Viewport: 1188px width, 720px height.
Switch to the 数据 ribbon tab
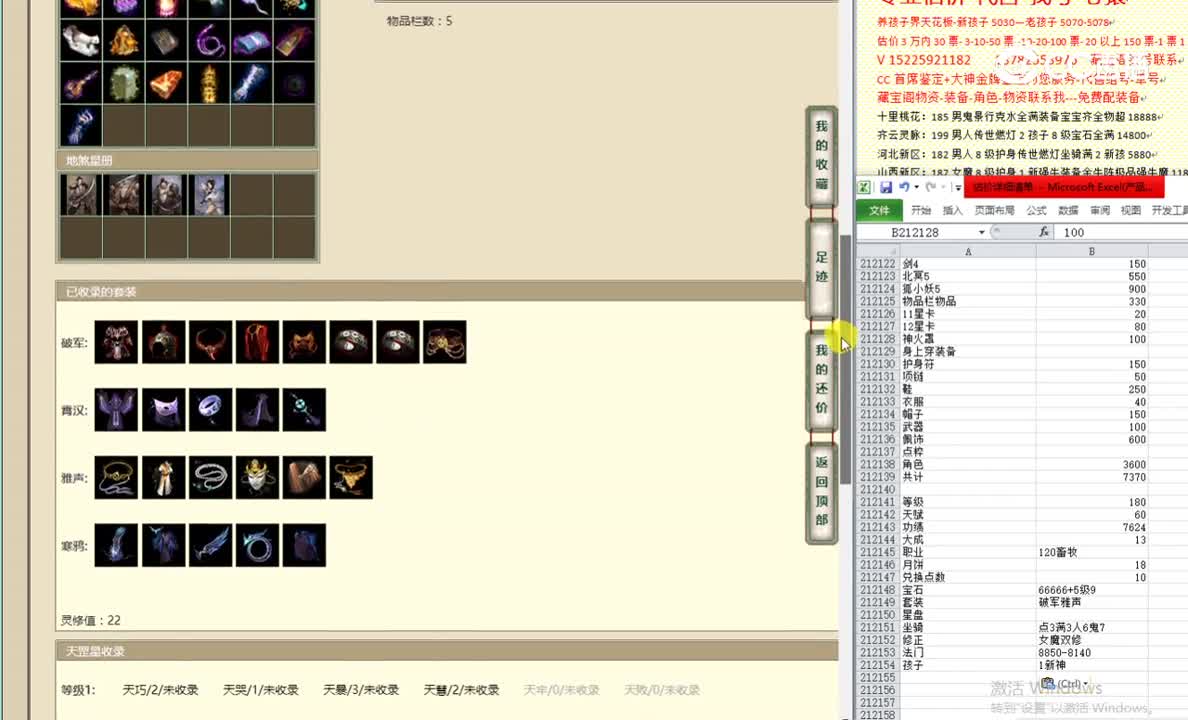click(1068, 211)
